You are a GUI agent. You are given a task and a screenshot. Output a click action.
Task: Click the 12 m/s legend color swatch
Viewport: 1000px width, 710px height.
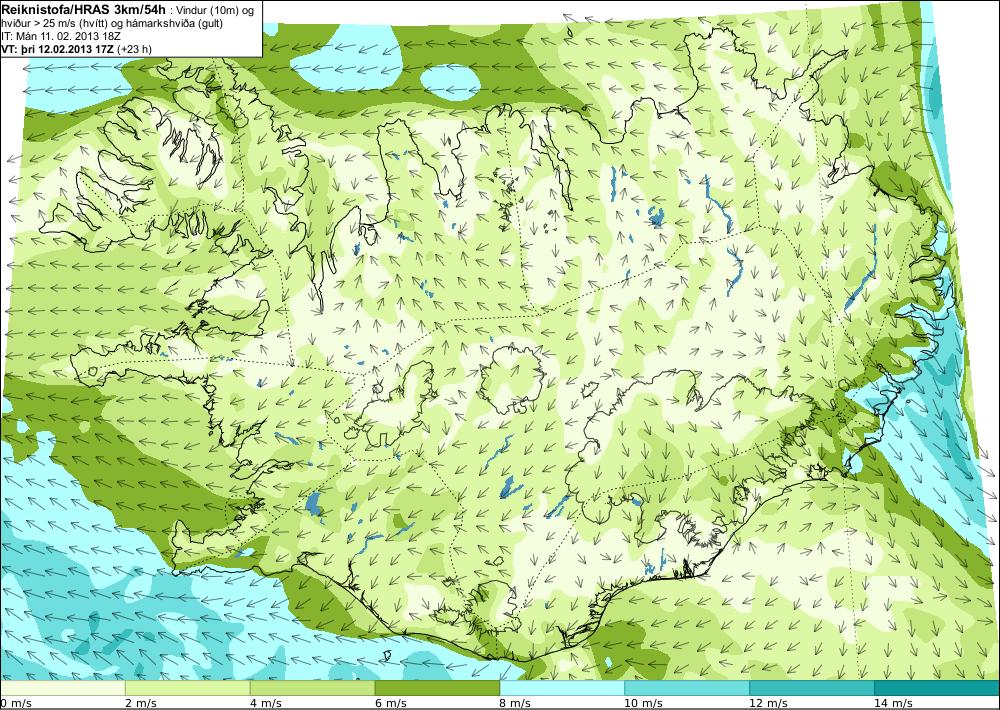812,688
